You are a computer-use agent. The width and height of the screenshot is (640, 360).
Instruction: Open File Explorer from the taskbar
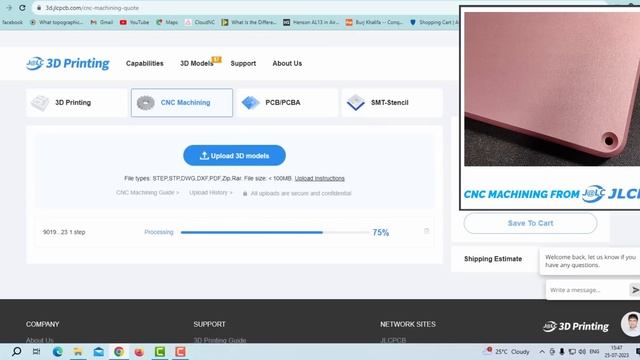tap(78, 351)
